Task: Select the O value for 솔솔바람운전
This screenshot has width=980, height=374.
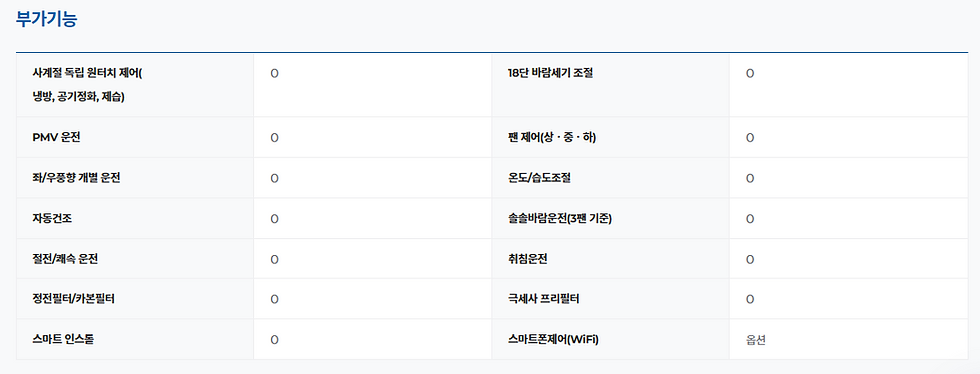Action: pyautogui.click(x=750, y=220)
